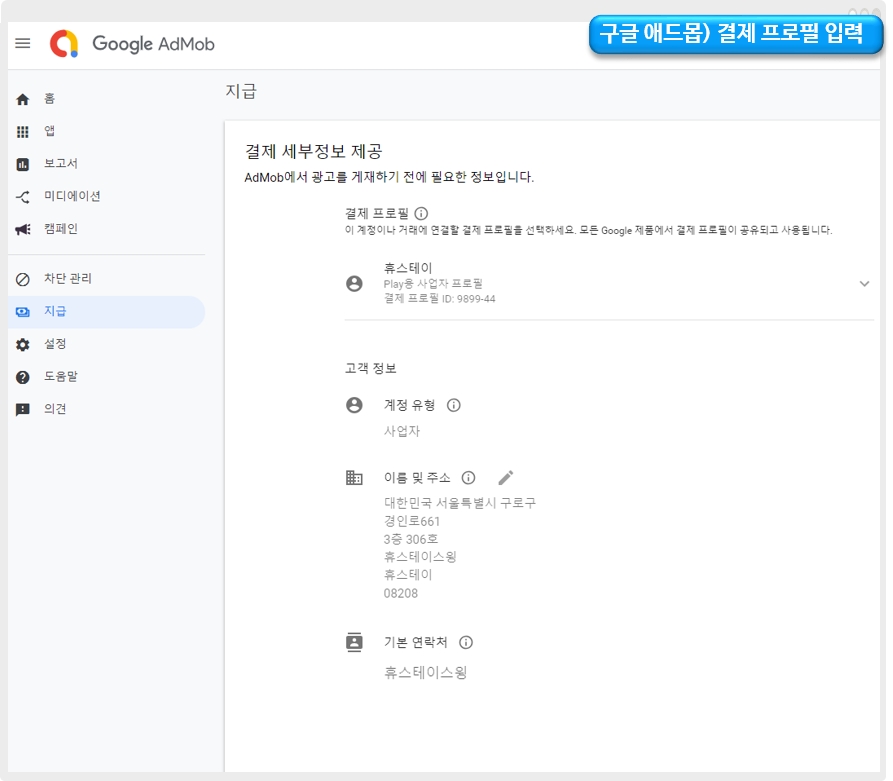Click 의견 feedback icon
Screen dimensions: 893x781
coord(23,410)
